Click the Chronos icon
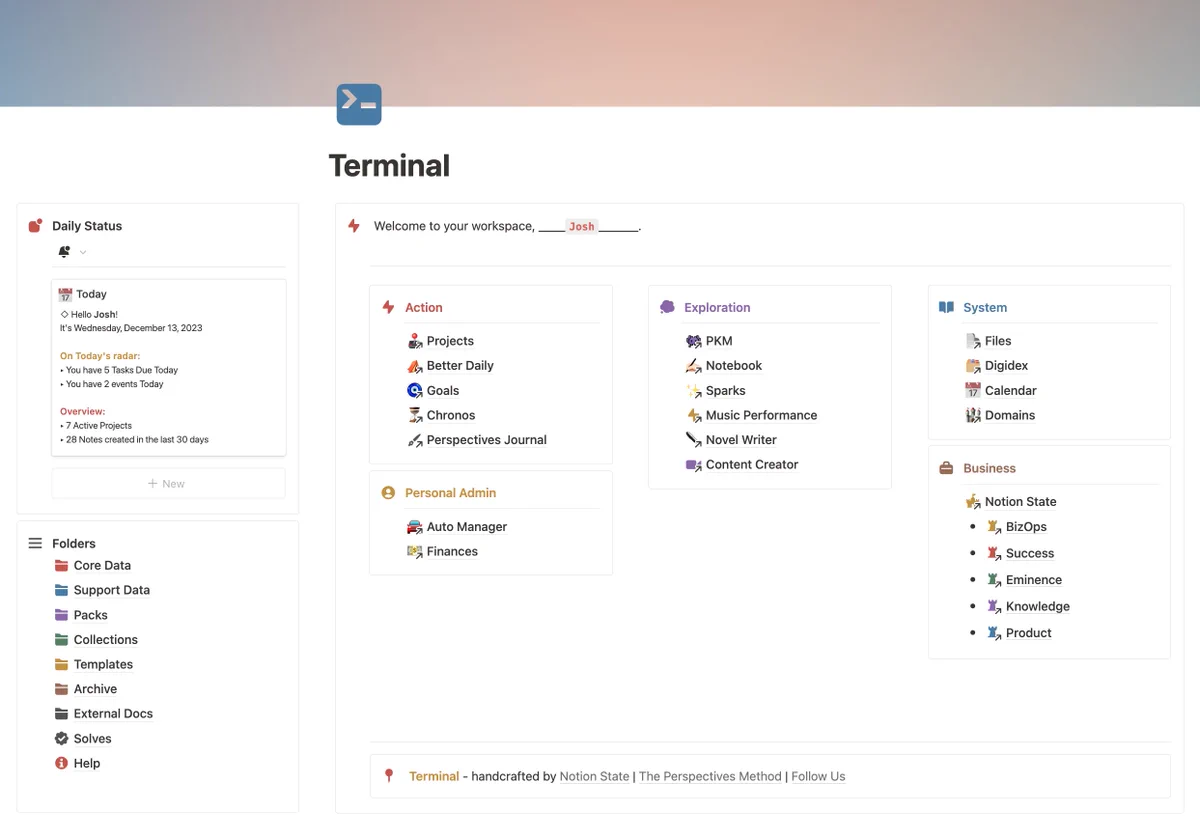The height and width of the screenshot is (839, 1200). [x=415, y=415]
